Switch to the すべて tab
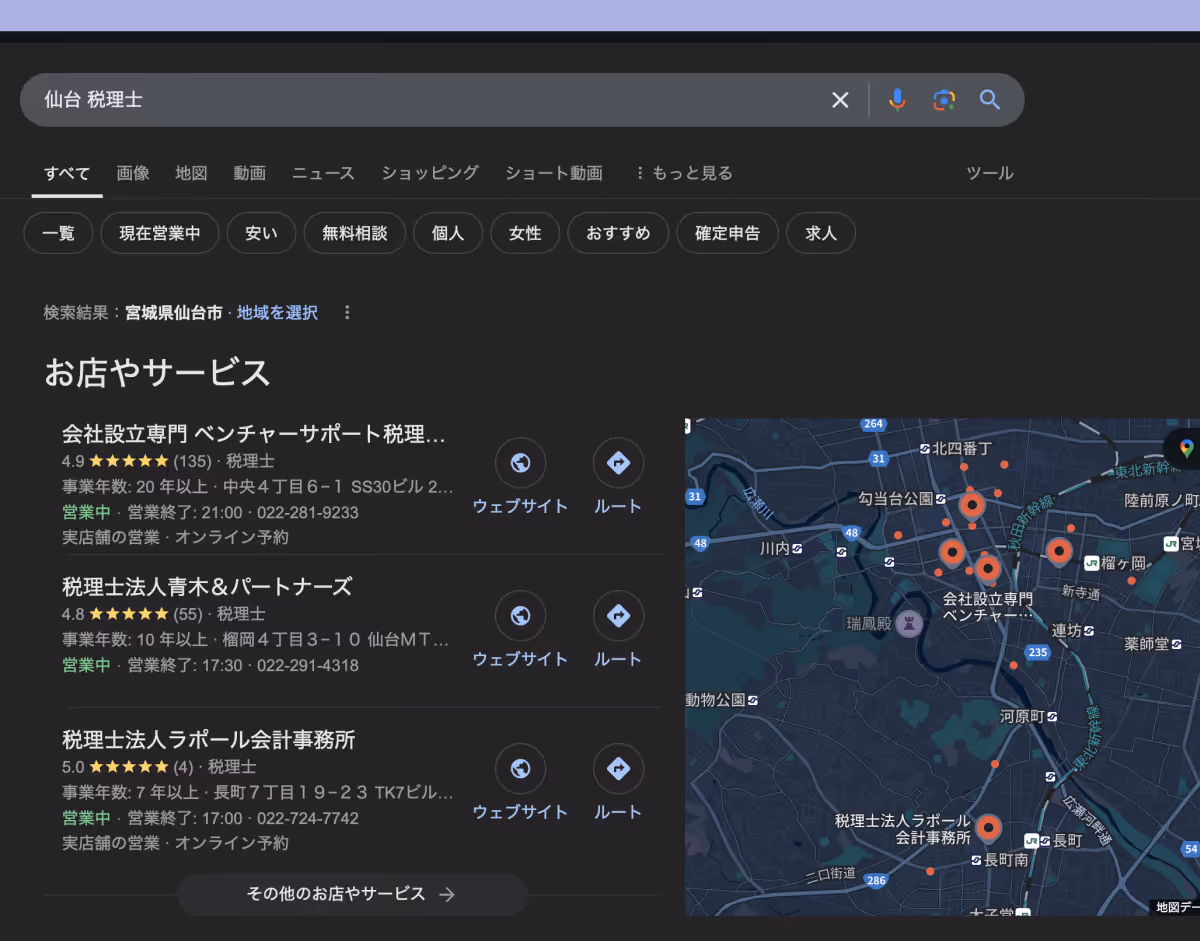Screen dimensions: 1200x941 67,173
